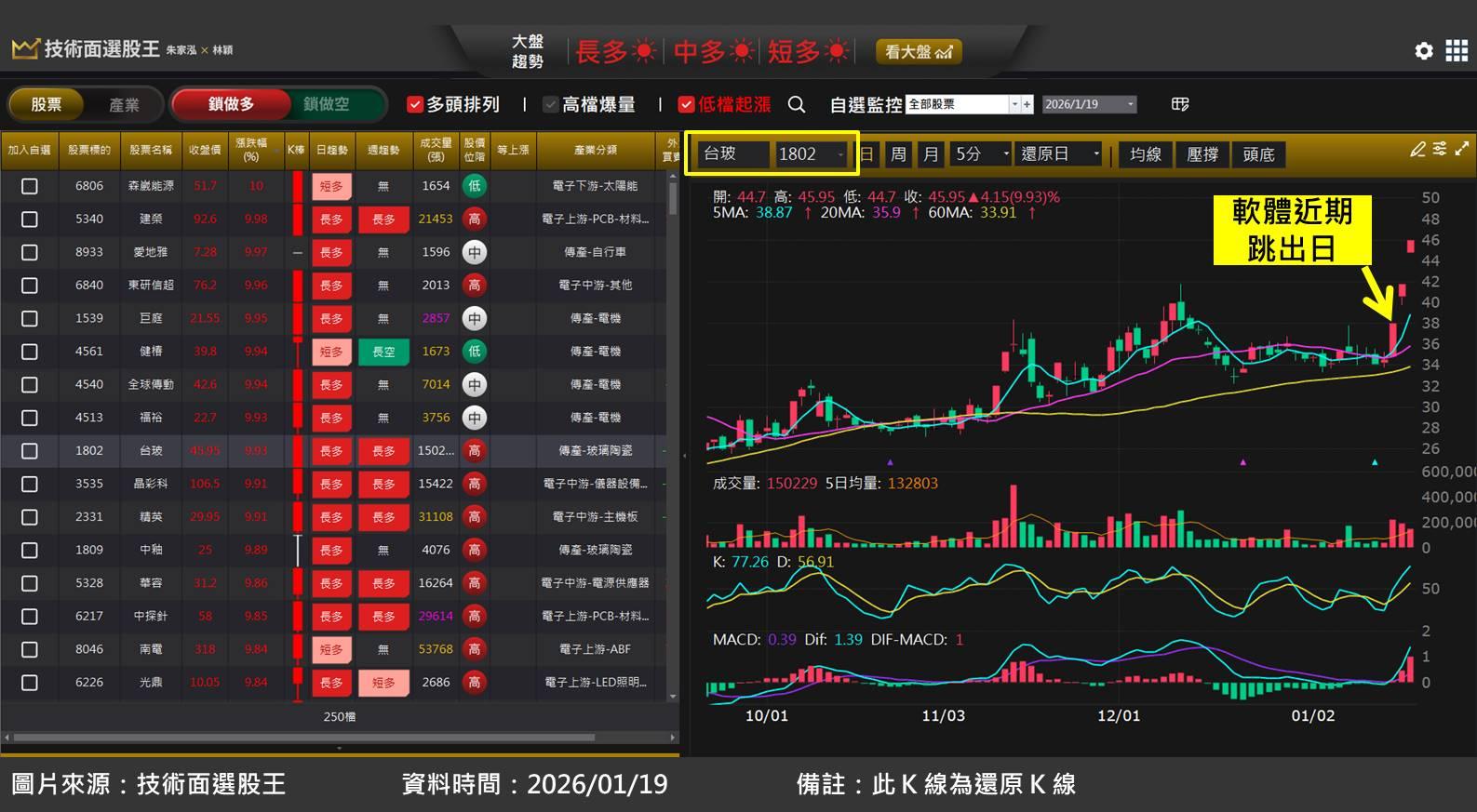Viewport: 1477px width, 812px height.
Task: Open chart indicator settings sliders icon
Action: click(1440, 149)
